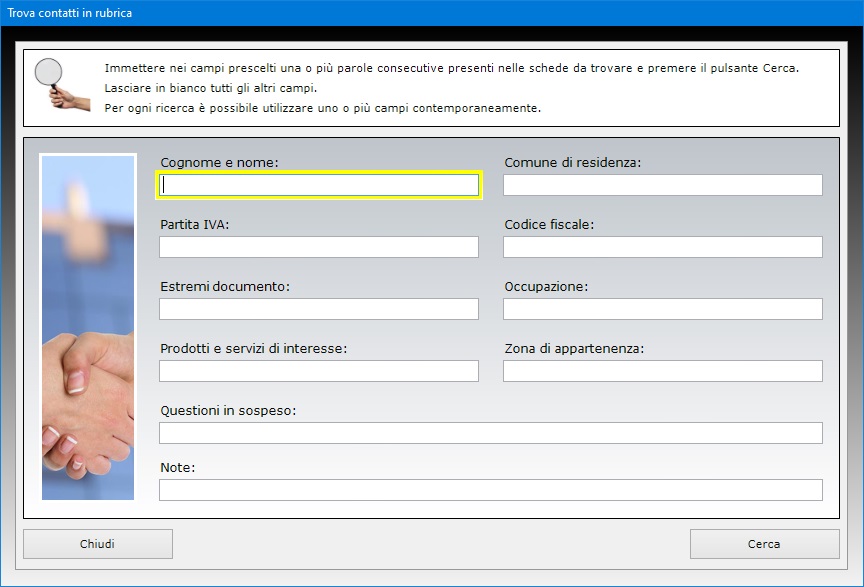The height and width of the screenshot is (587, 864).
Task: Click the Note text field
Action: [491, 490]
